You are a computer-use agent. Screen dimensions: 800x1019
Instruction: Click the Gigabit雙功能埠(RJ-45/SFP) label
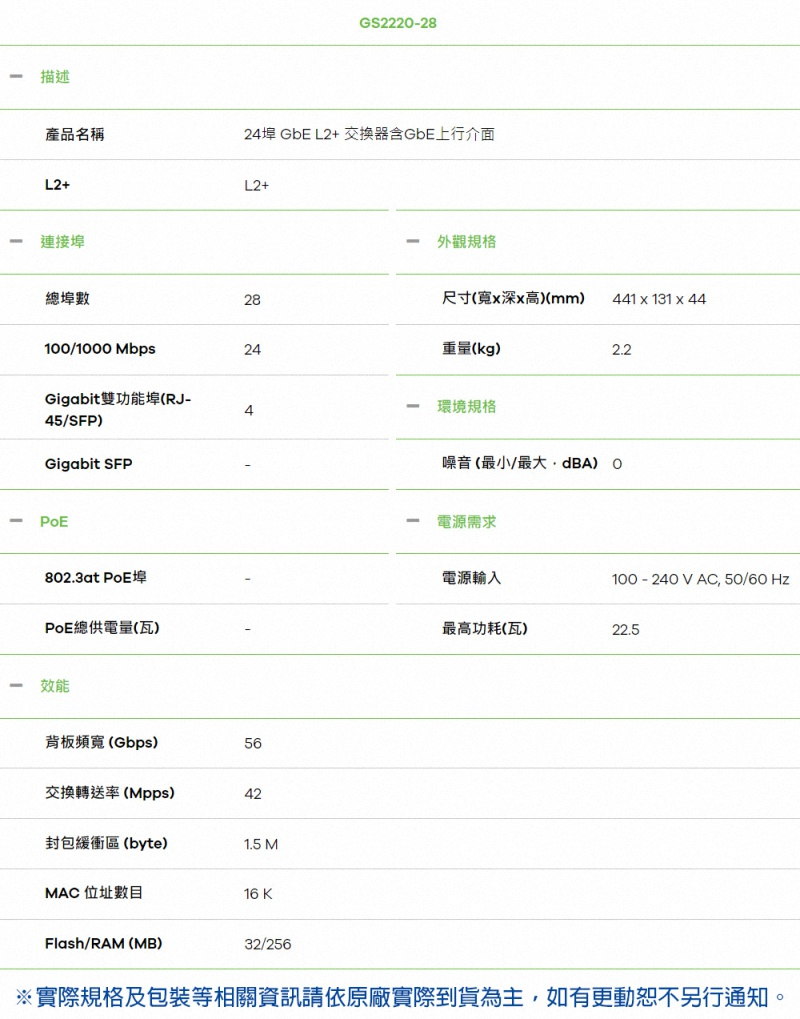(x=118, y=409)
